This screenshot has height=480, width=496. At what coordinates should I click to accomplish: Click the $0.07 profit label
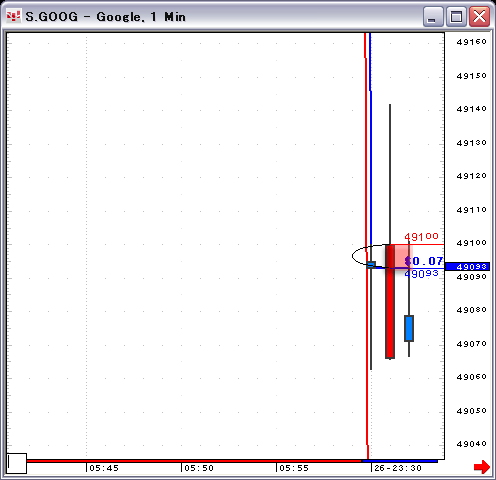[x=424, y=261]
